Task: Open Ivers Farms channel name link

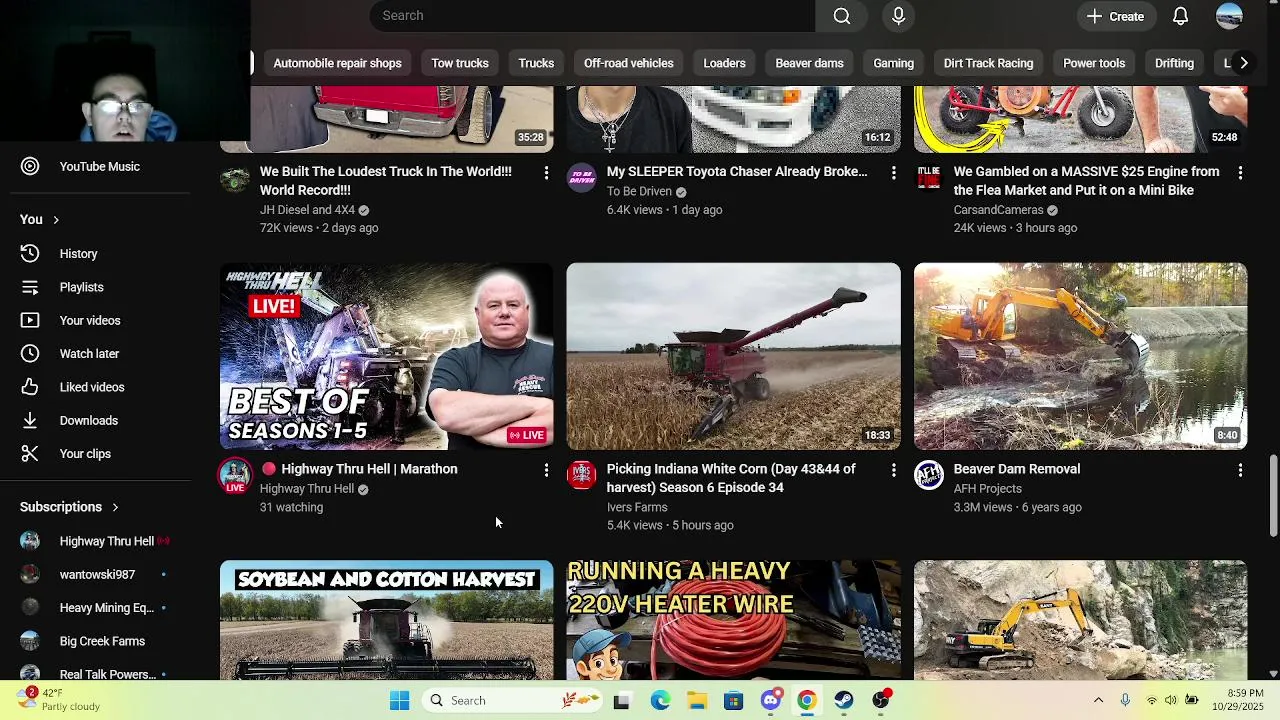Action: point(637,507)
